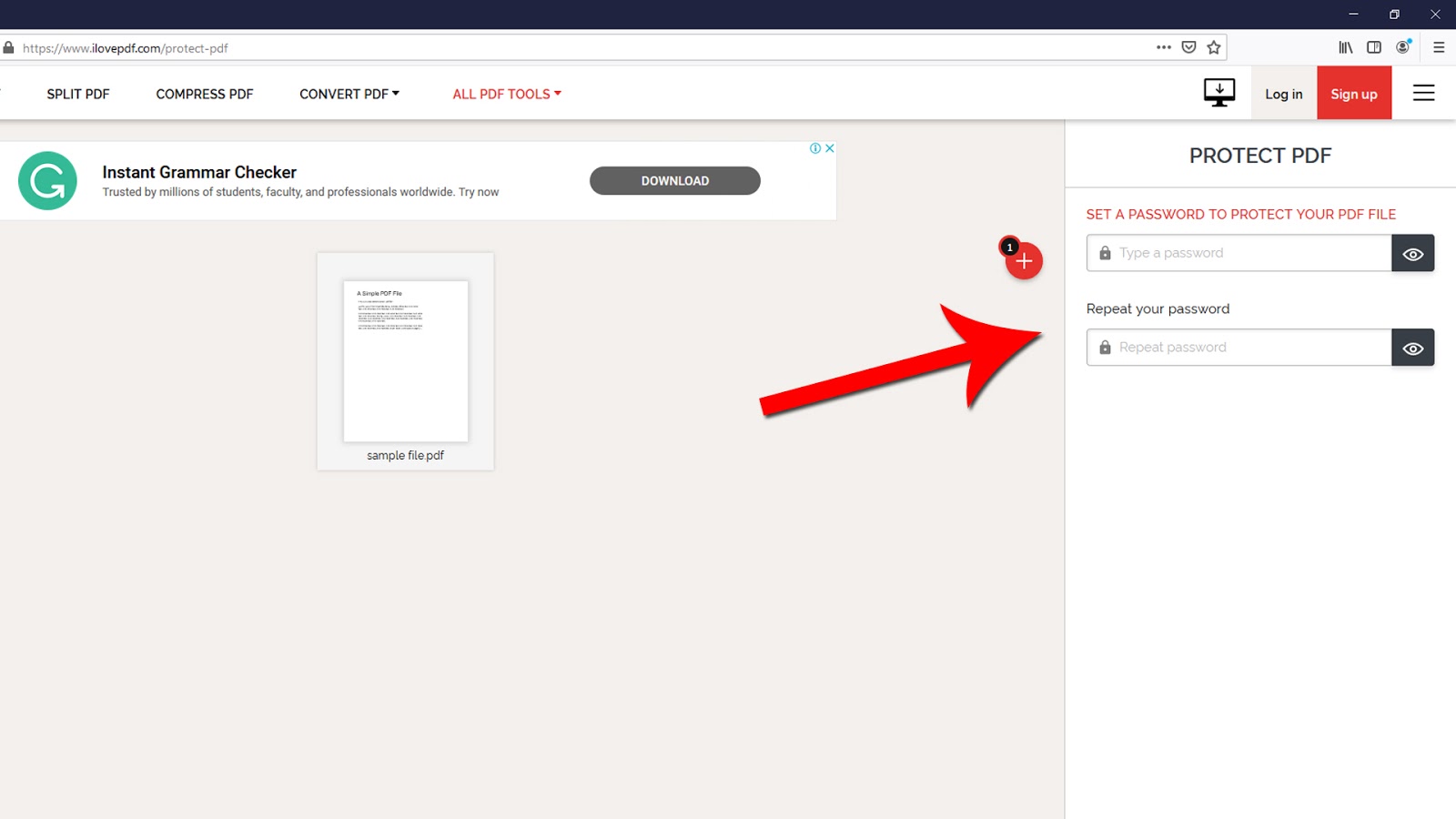Select the sample file.pdf thumbnail
This screenshot has width=1456, height=819.
tap(405, 361)
